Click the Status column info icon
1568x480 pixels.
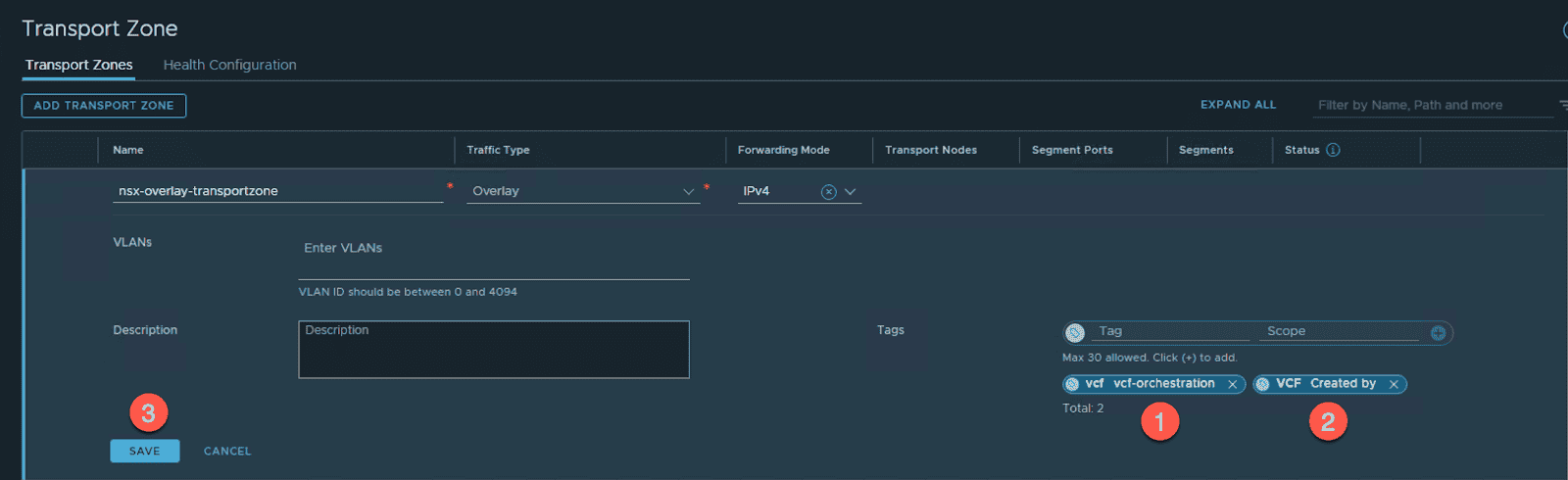click(1333, 150)
